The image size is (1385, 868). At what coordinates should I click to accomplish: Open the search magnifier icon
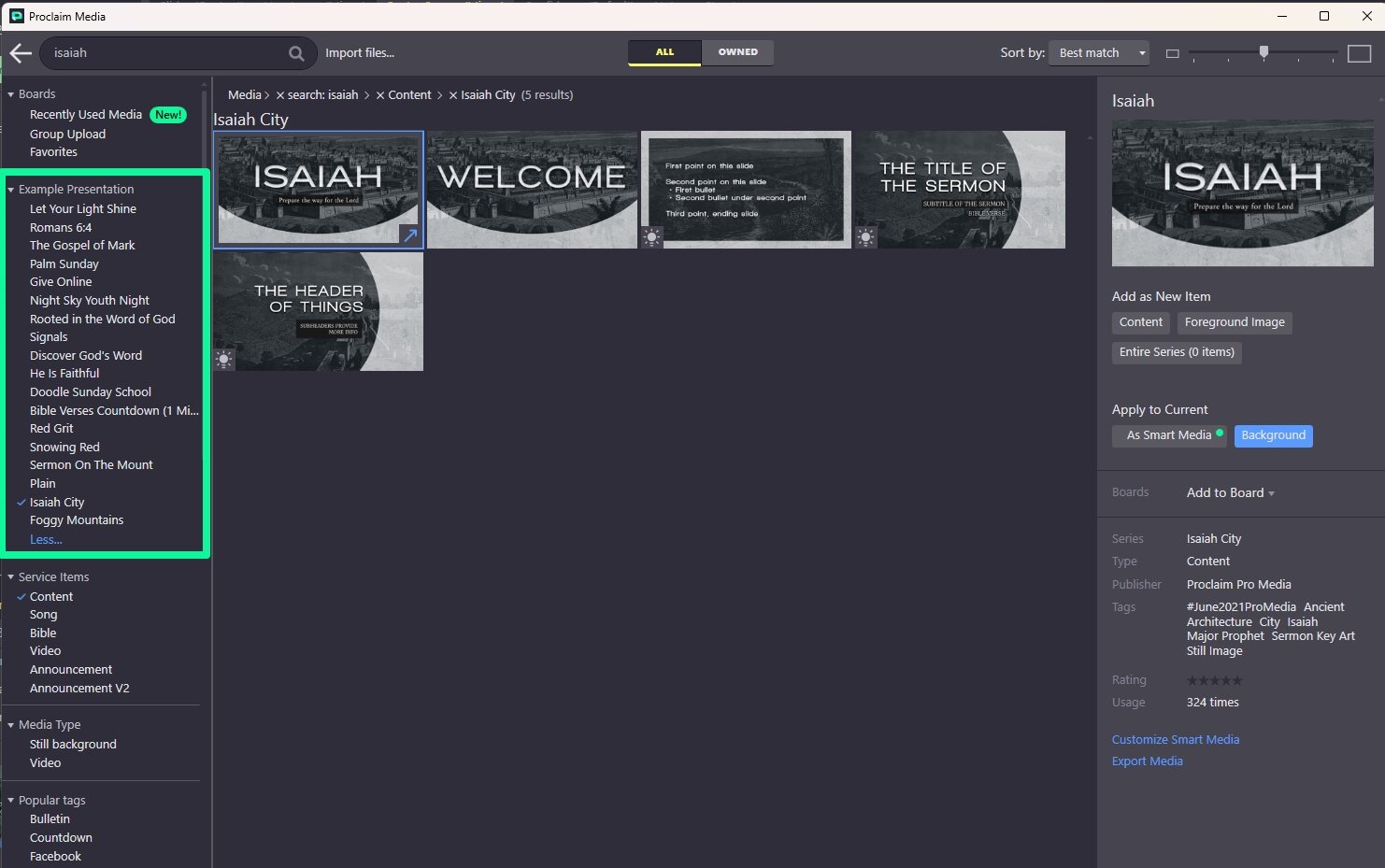click(295, 53)
